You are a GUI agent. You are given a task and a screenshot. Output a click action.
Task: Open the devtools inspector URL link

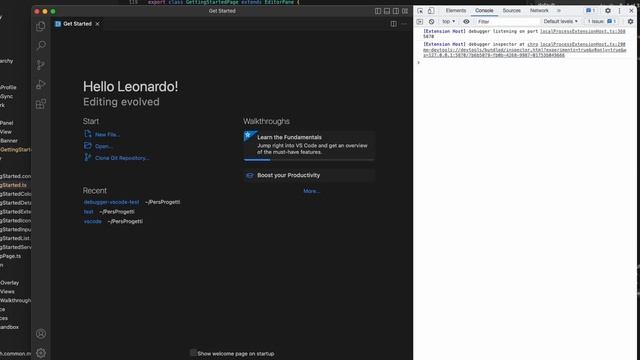pos(524,50)
